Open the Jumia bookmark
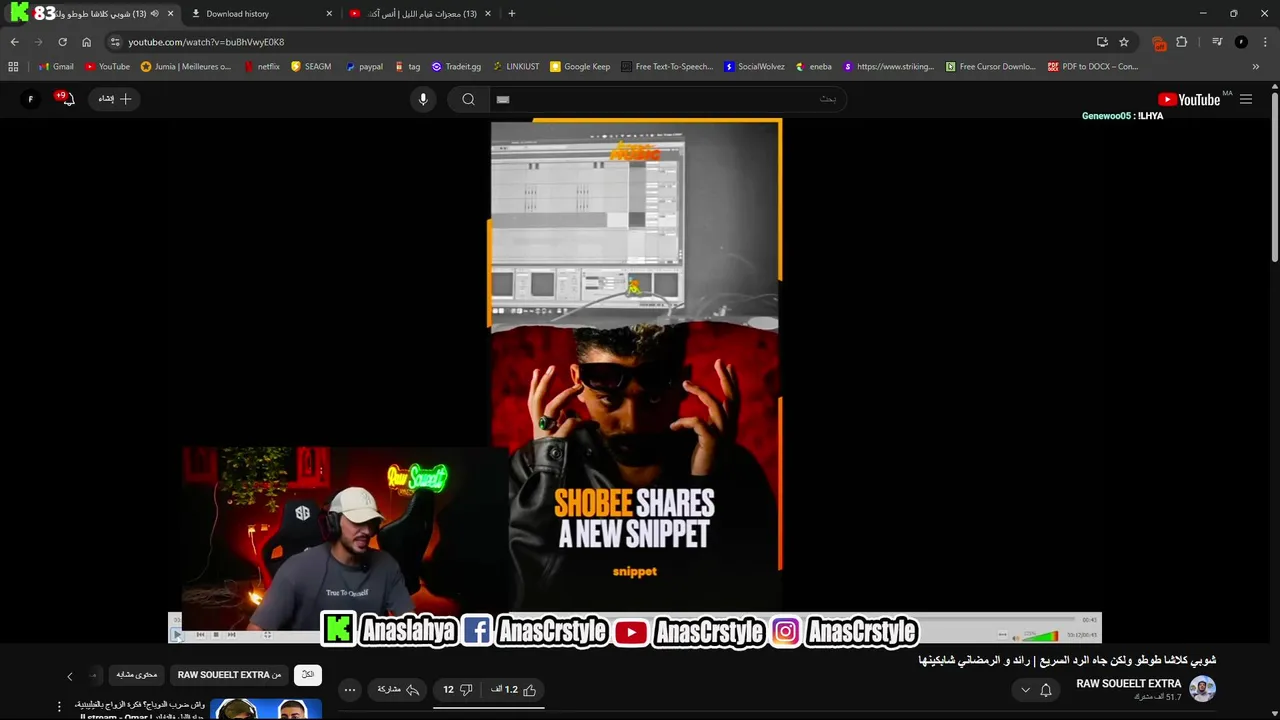This screenshot has width=1280, height=720. coord(186,67)
